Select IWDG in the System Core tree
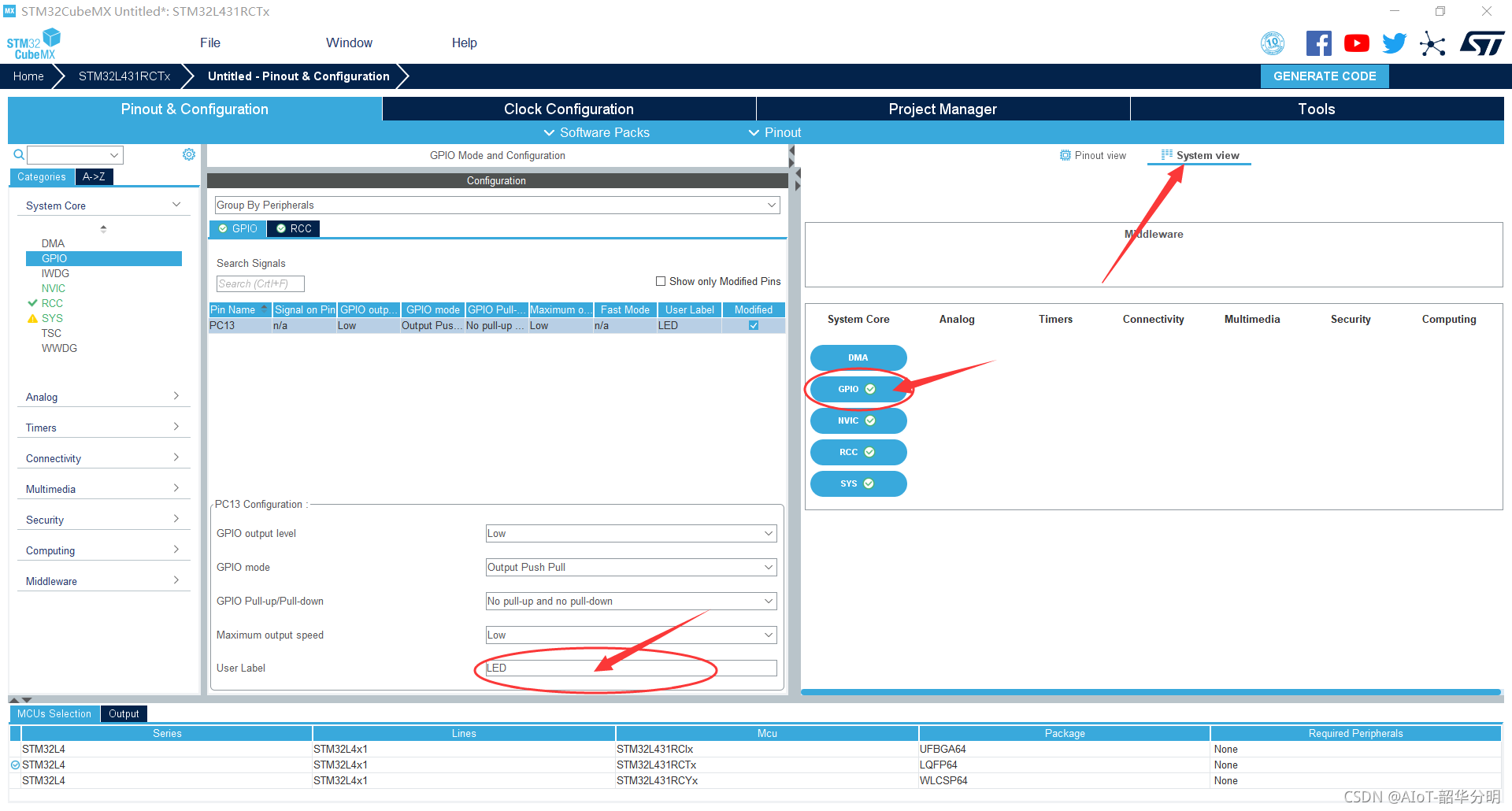The width and height of the screenshot is (1512, 811). (55, 273)
